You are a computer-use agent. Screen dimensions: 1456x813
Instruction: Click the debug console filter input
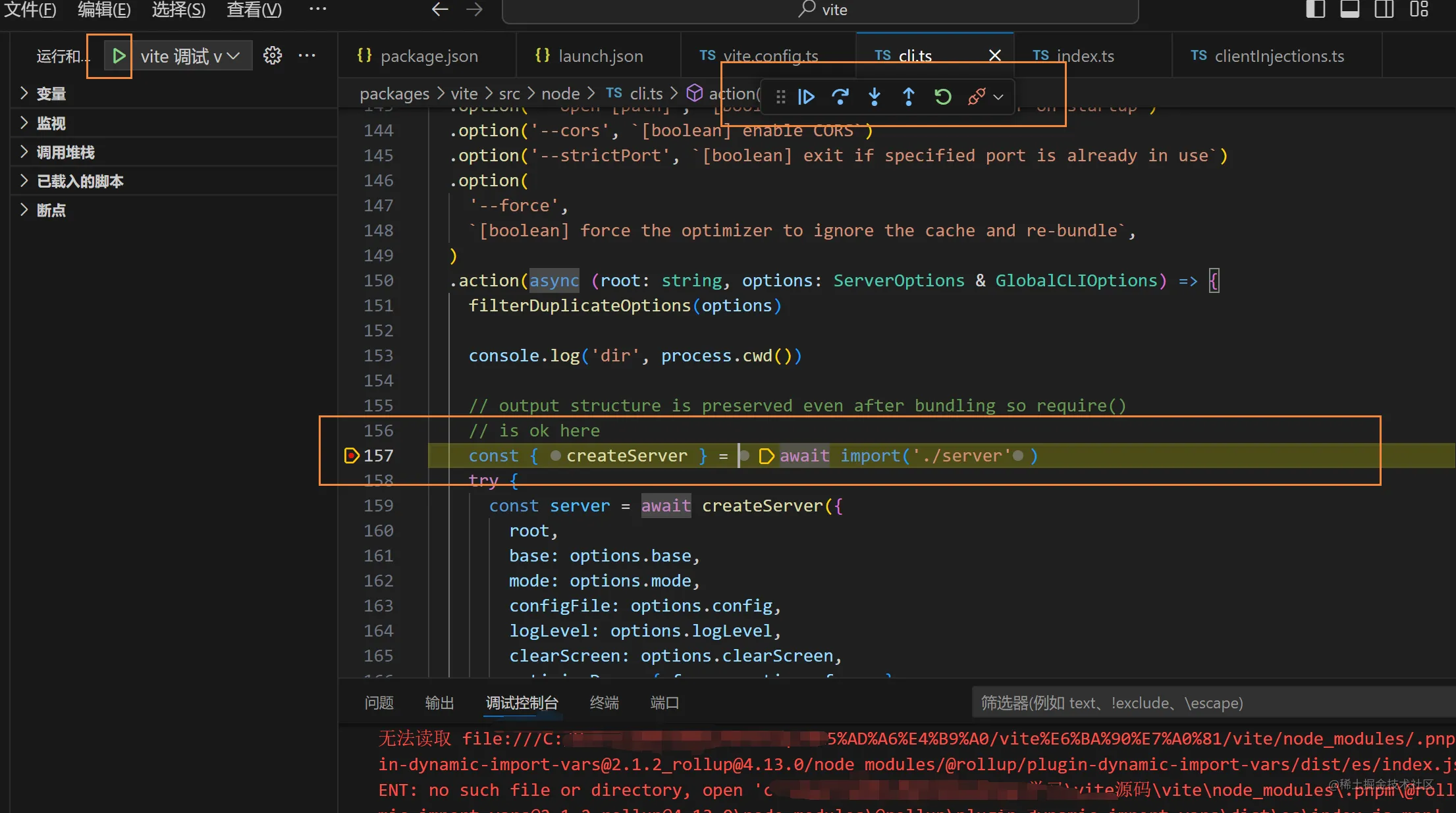pos(1213,703)
